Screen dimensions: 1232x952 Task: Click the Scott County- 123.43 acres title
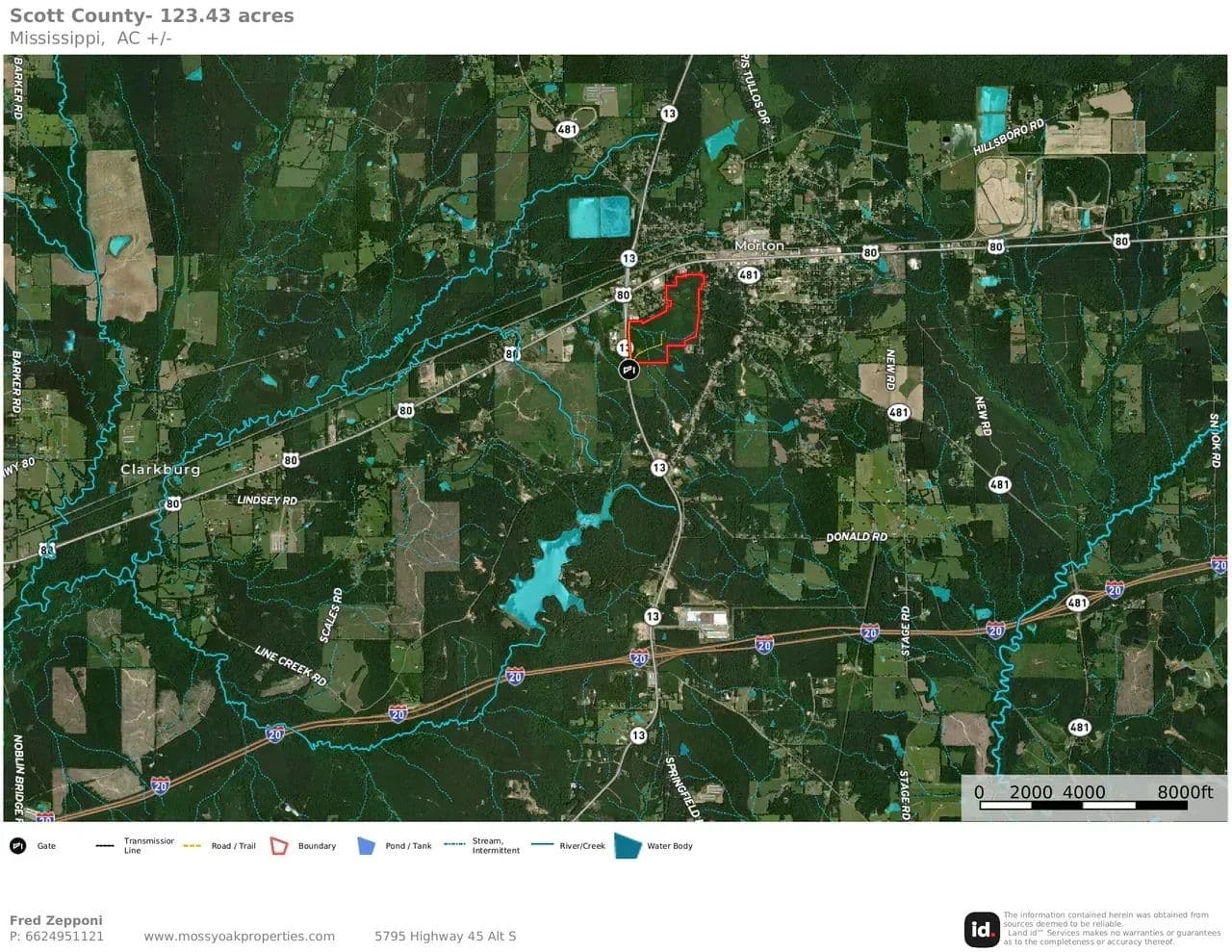pyautogui.click(x=151, y=15)
